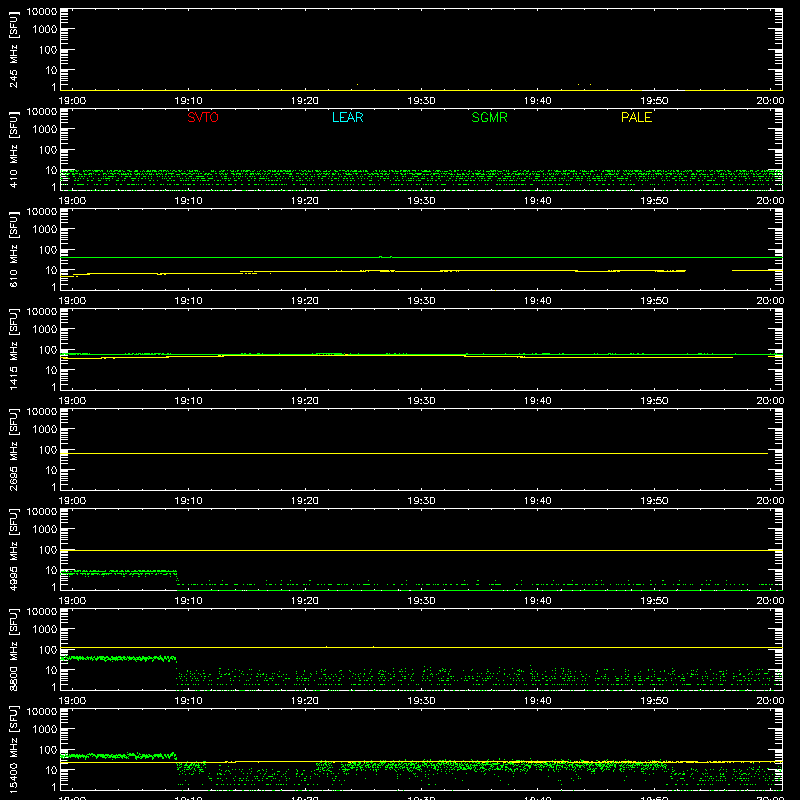Click the yellow PALE station label
Screen dimensions: 800x800
636,117
